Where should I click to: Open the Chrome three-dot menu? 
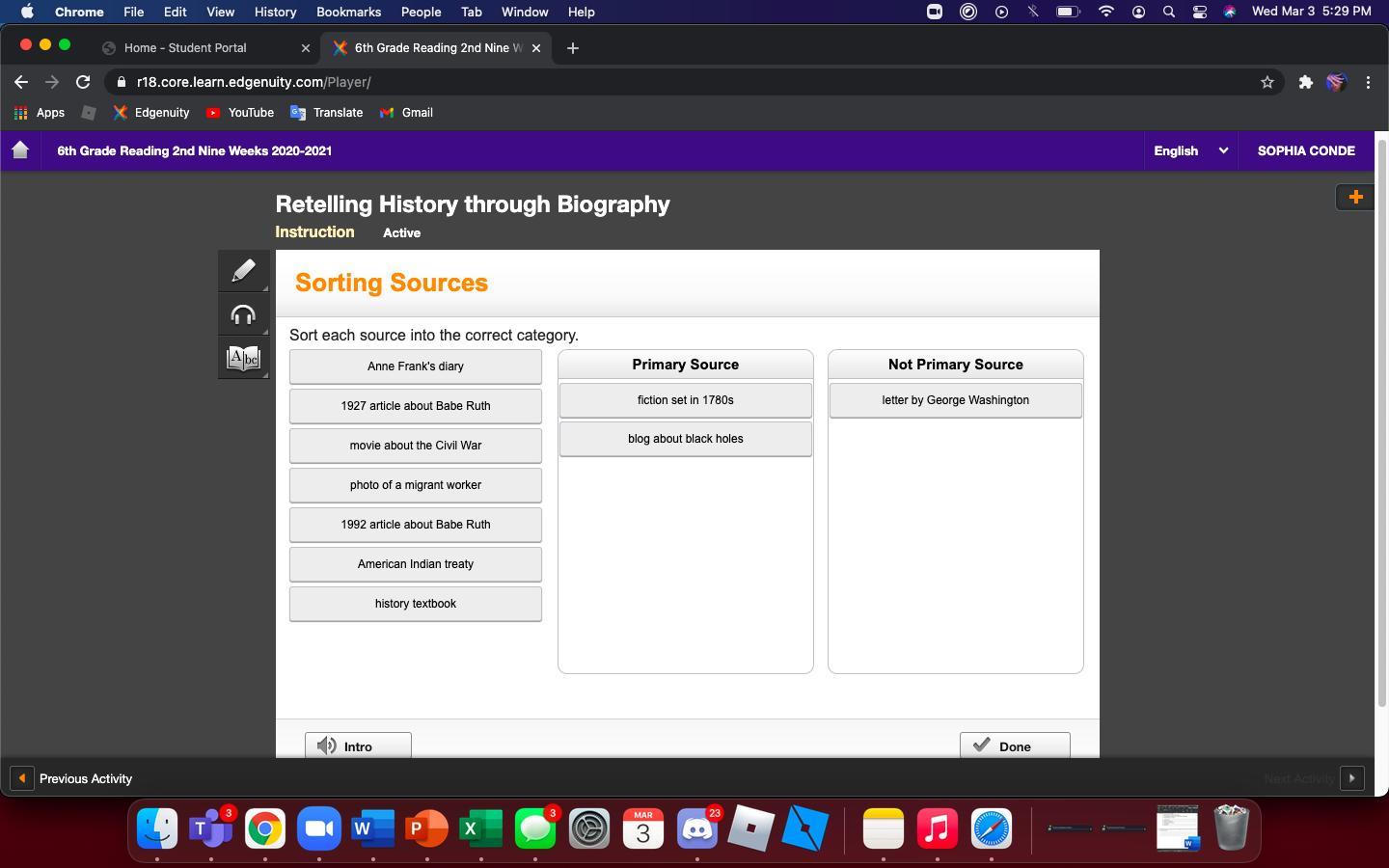point(1368,82)
